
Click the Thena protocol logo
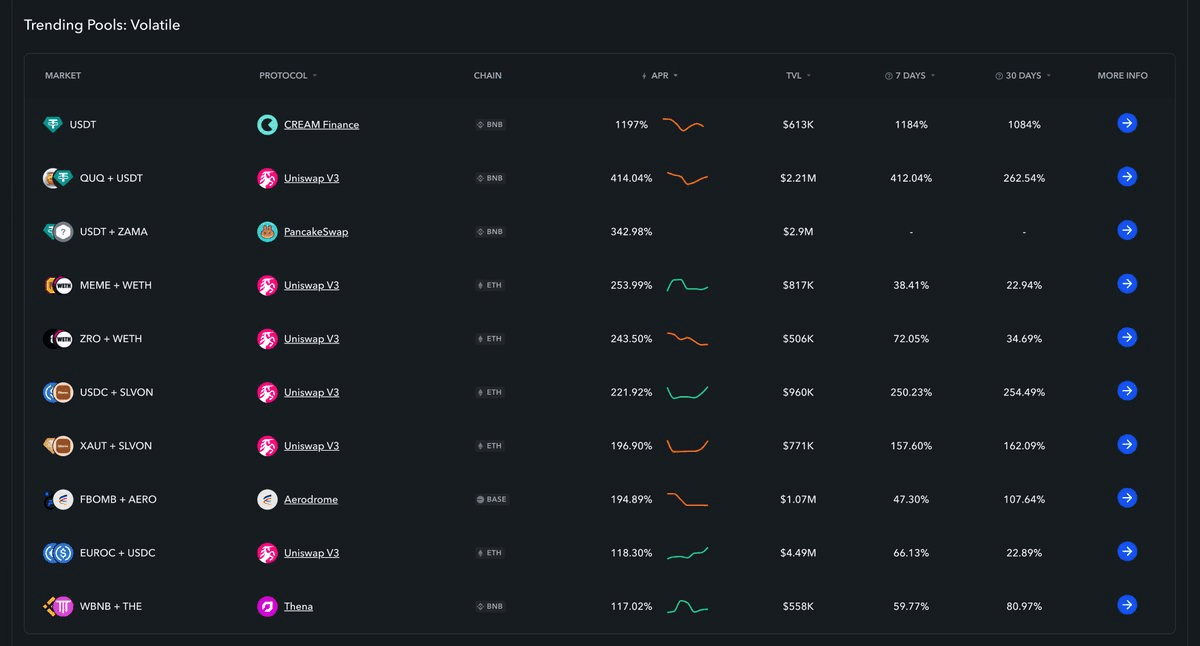click(267, 606)
